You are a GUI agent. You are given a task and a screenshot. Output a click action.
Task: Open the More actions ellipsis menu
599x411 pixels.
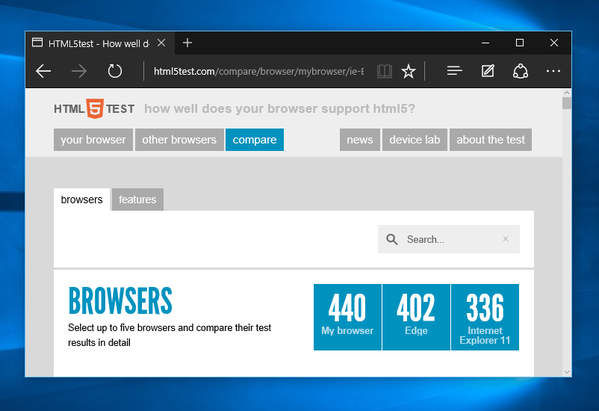coord(553,71)
